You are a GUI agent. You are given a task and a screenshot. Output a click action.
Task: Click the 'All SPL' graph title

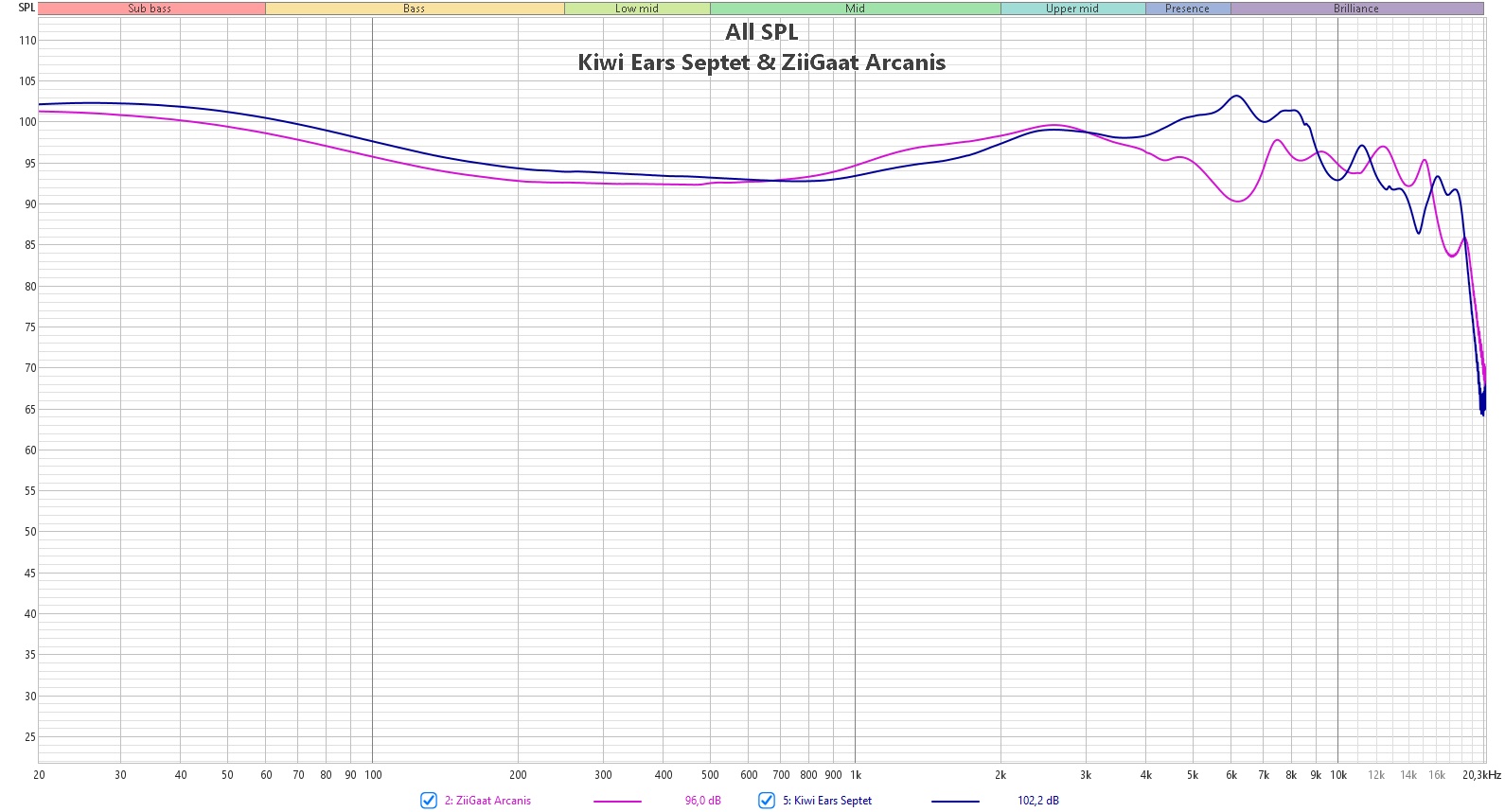point(762,32)
